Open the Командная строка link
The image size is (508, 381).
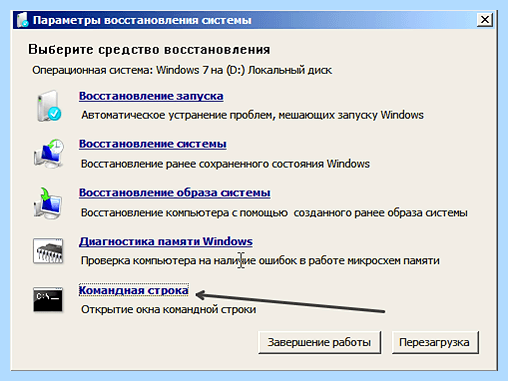click(x=134, y=290)
